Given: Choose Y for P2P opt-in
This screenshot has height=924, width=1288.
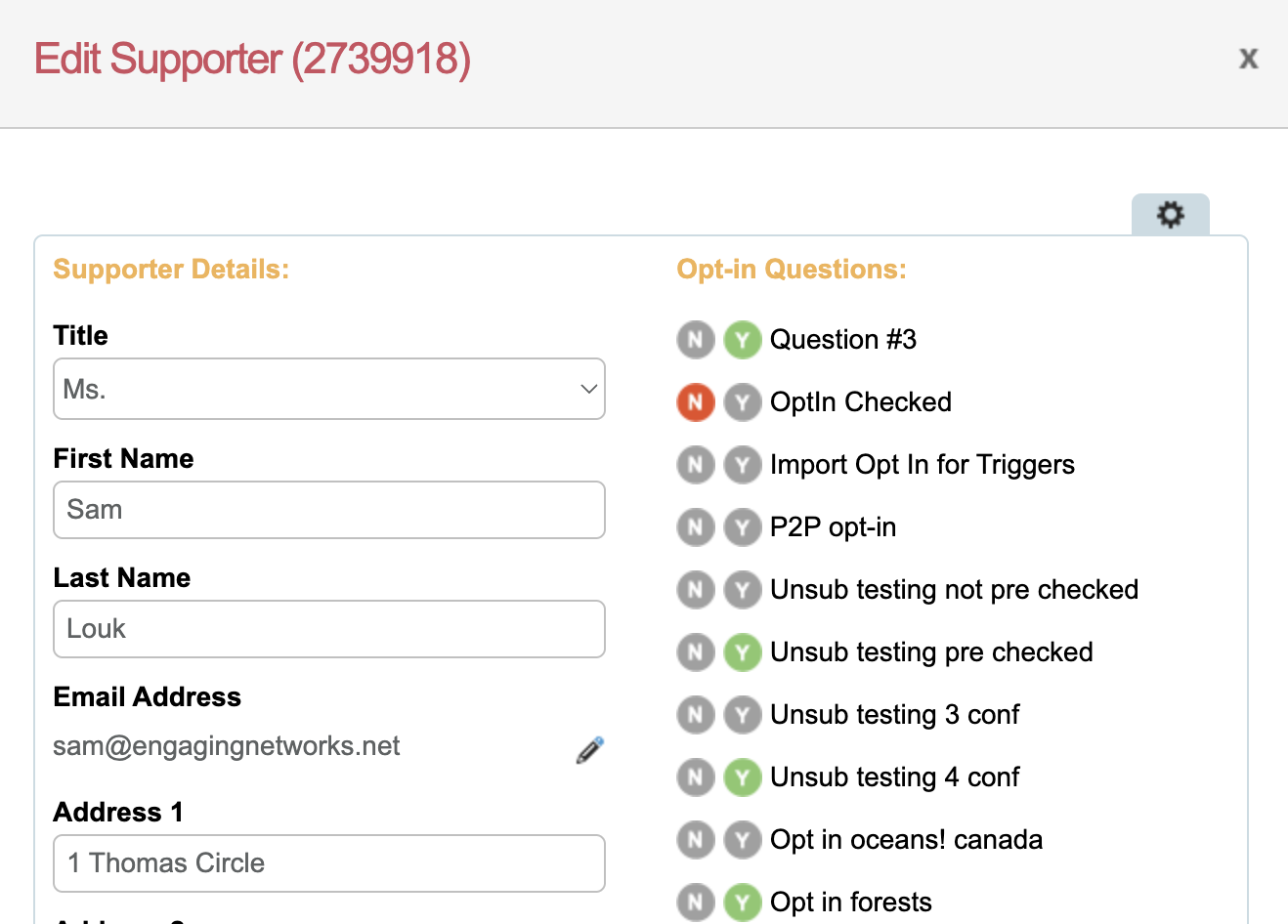Looking at the screenshot, I should point(743,527).
